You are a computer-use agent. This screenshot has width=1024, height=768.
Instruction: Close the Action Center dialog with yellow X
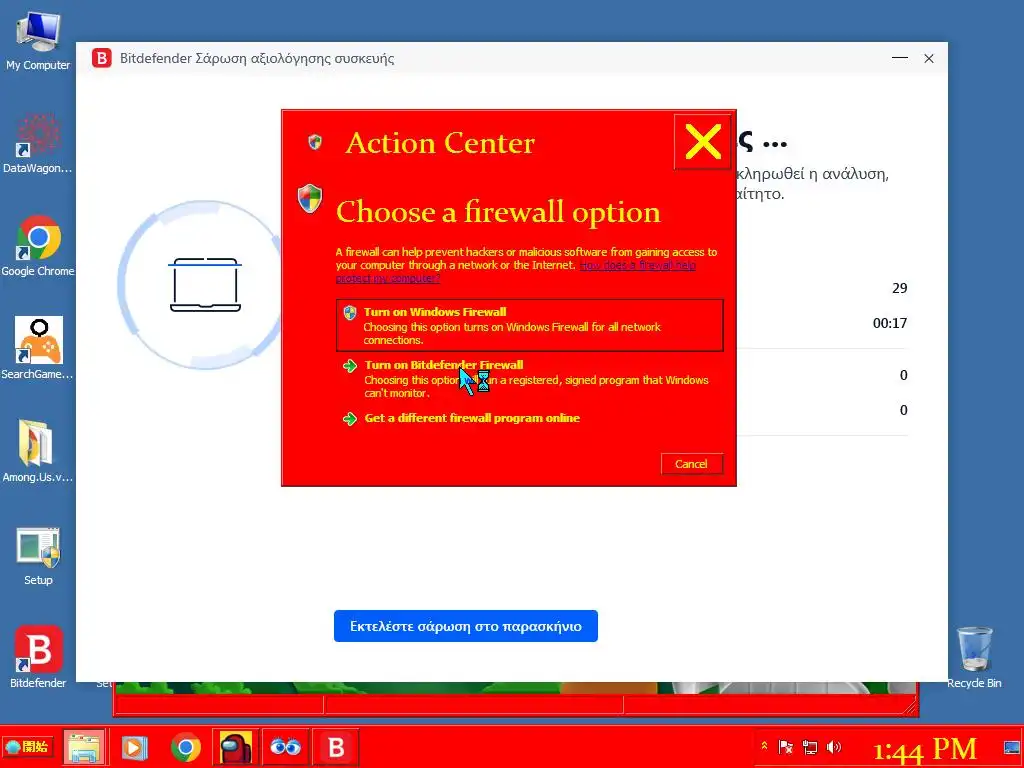(x=703, y=142)
